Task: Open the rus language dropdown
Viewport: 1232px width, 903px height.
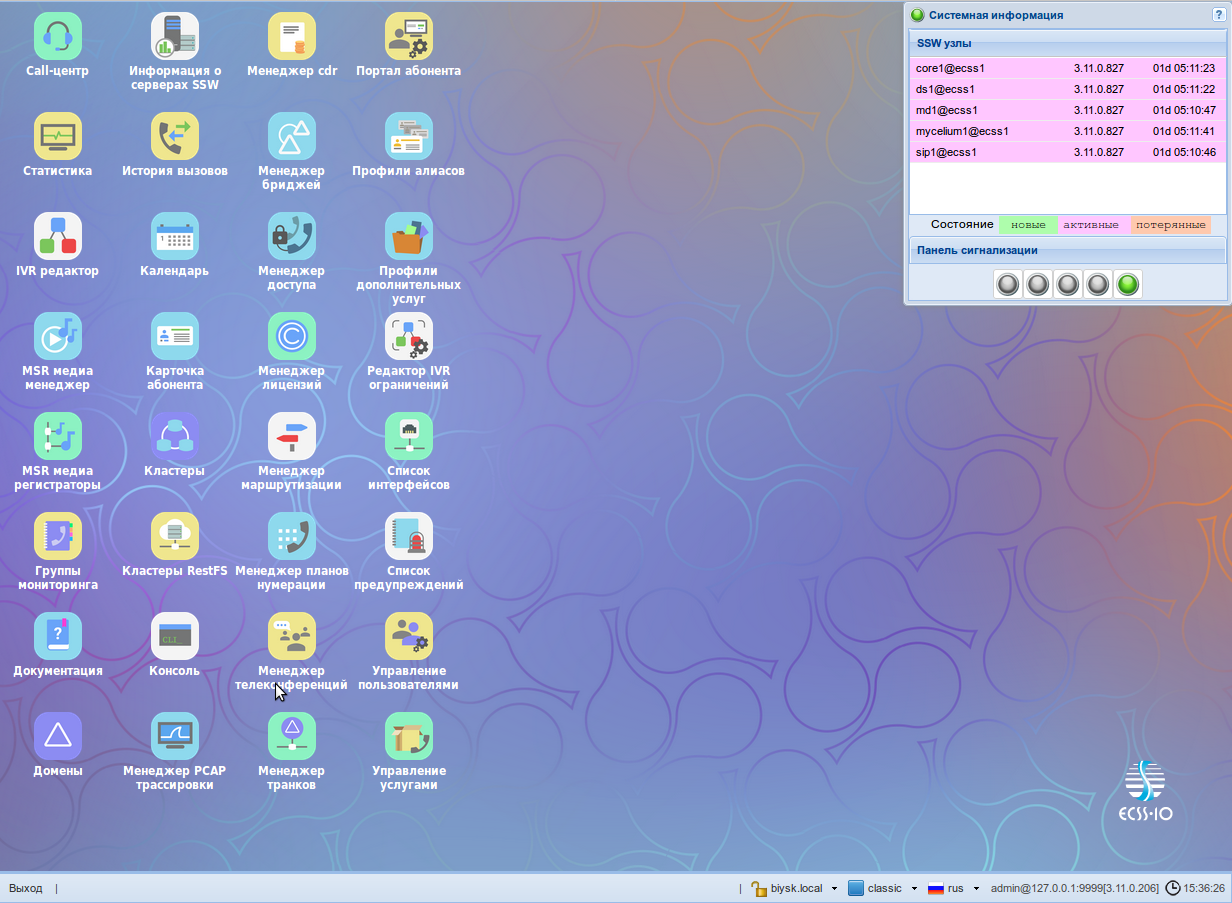Action: tap(954, 888)
